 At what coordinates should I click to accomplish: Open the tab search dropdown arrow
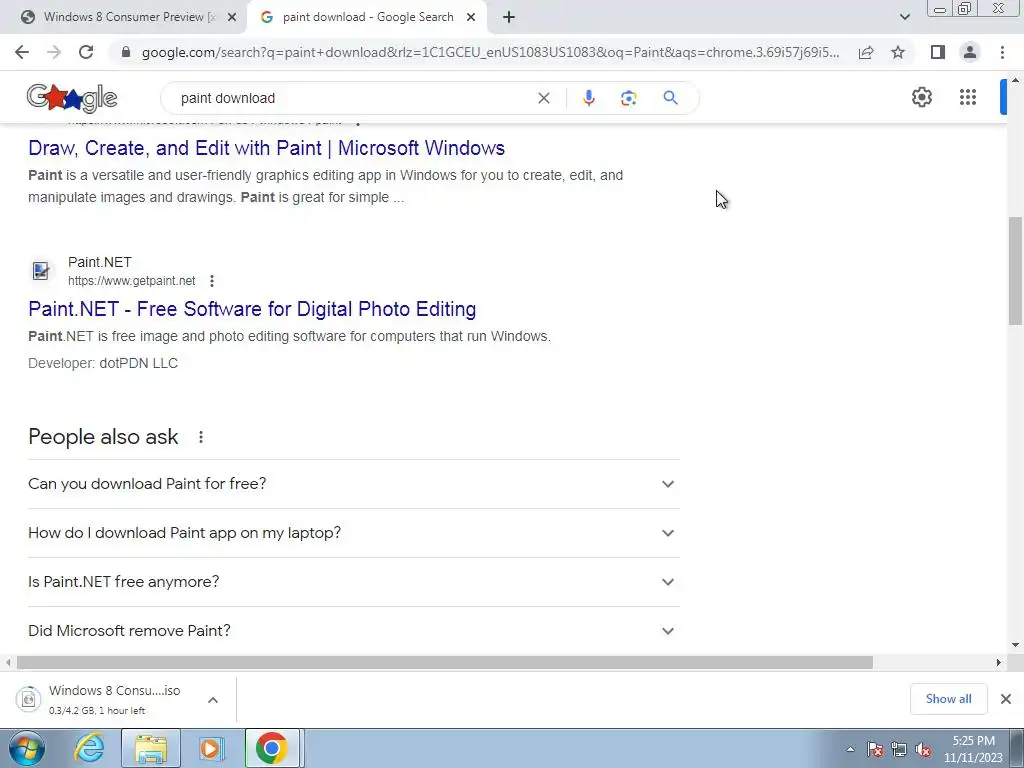tap(904, 17)
